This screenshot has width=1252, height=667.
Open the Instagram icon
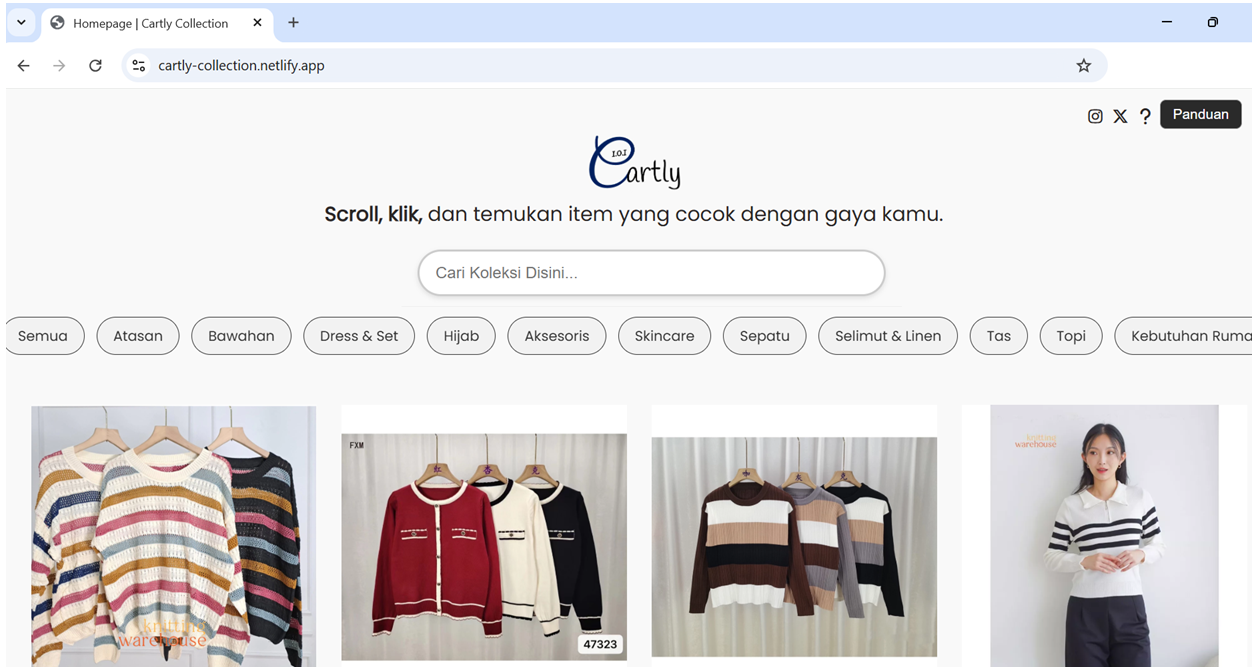tap(1095, 115)
